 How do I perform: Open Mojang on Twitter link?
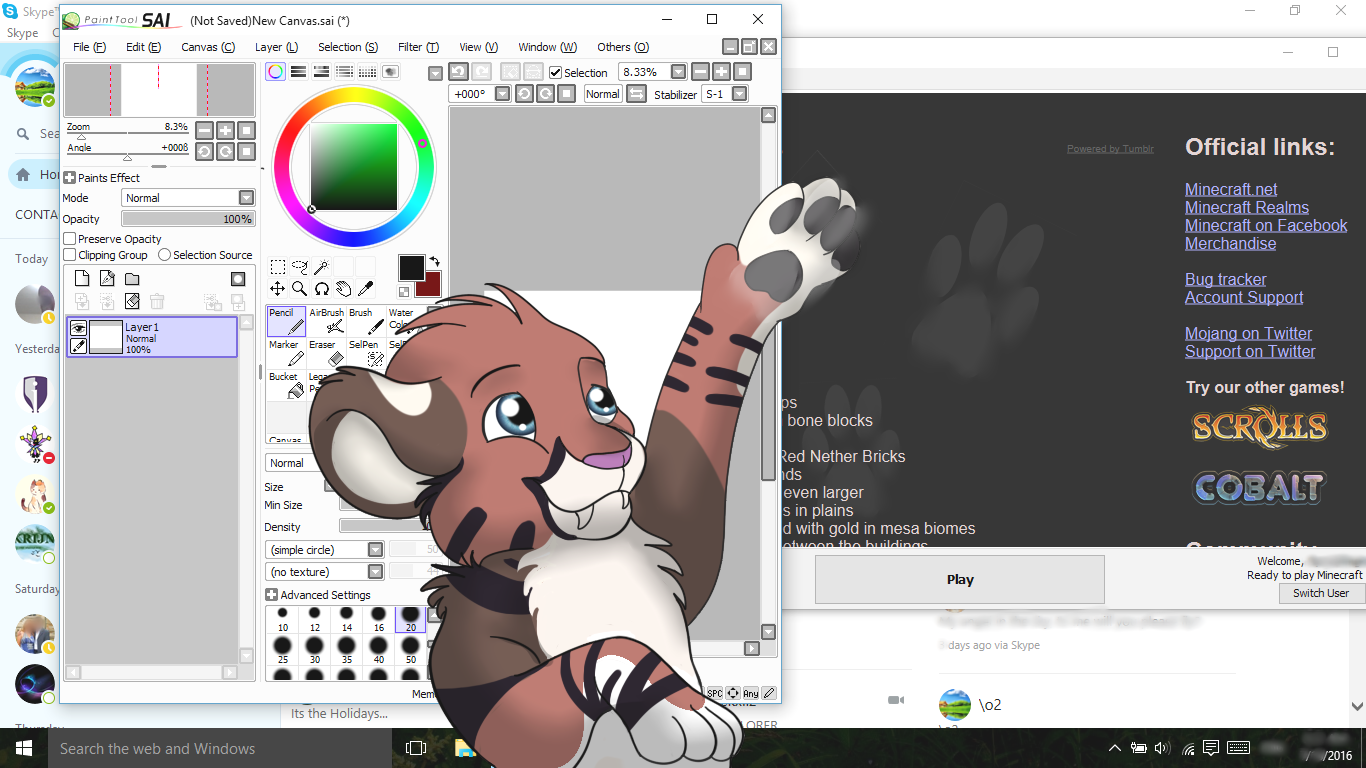pos(1248,333)
